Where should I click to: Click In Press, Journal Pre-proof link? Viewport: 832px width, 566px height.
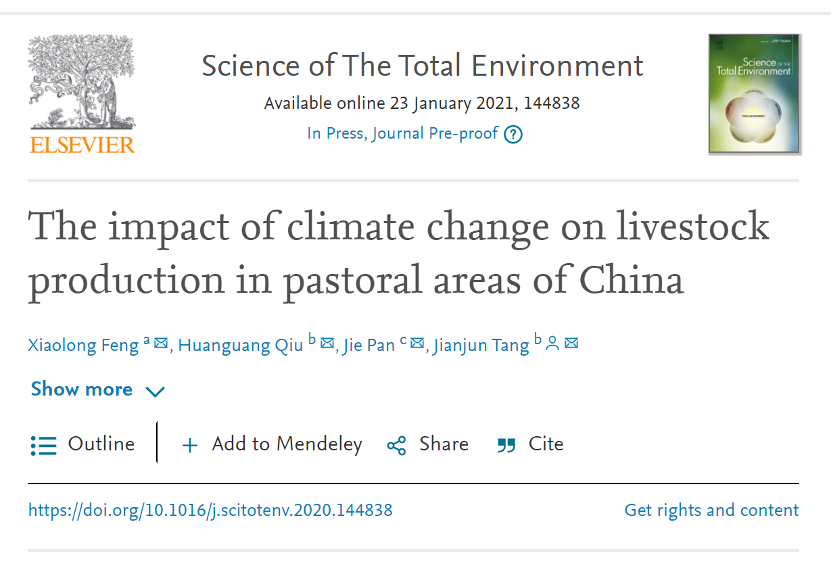click(x=402, y=134)
